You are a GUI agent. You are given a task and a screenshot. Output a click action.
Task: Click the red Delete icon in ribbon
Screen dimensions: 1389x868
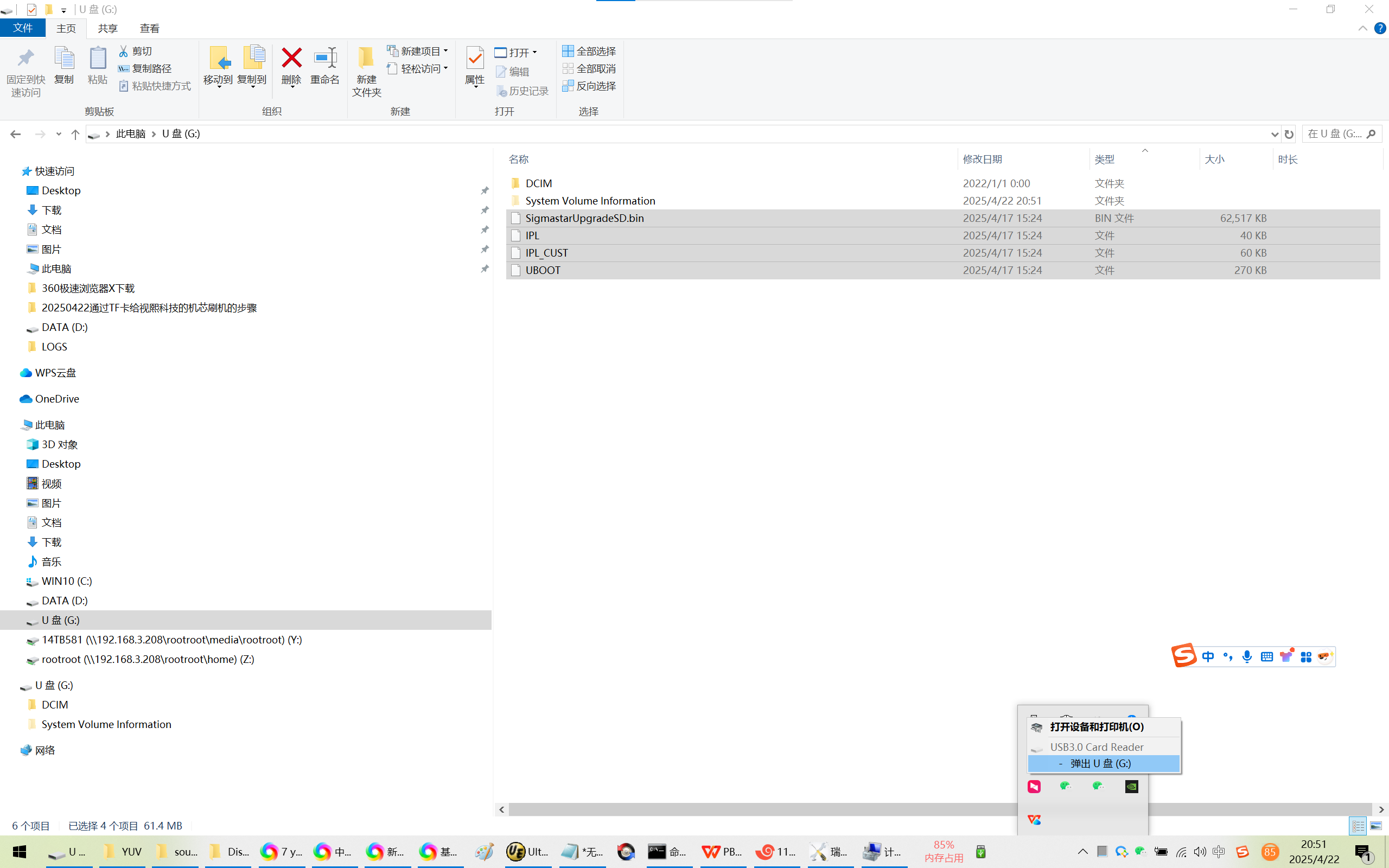coord(291,58)
